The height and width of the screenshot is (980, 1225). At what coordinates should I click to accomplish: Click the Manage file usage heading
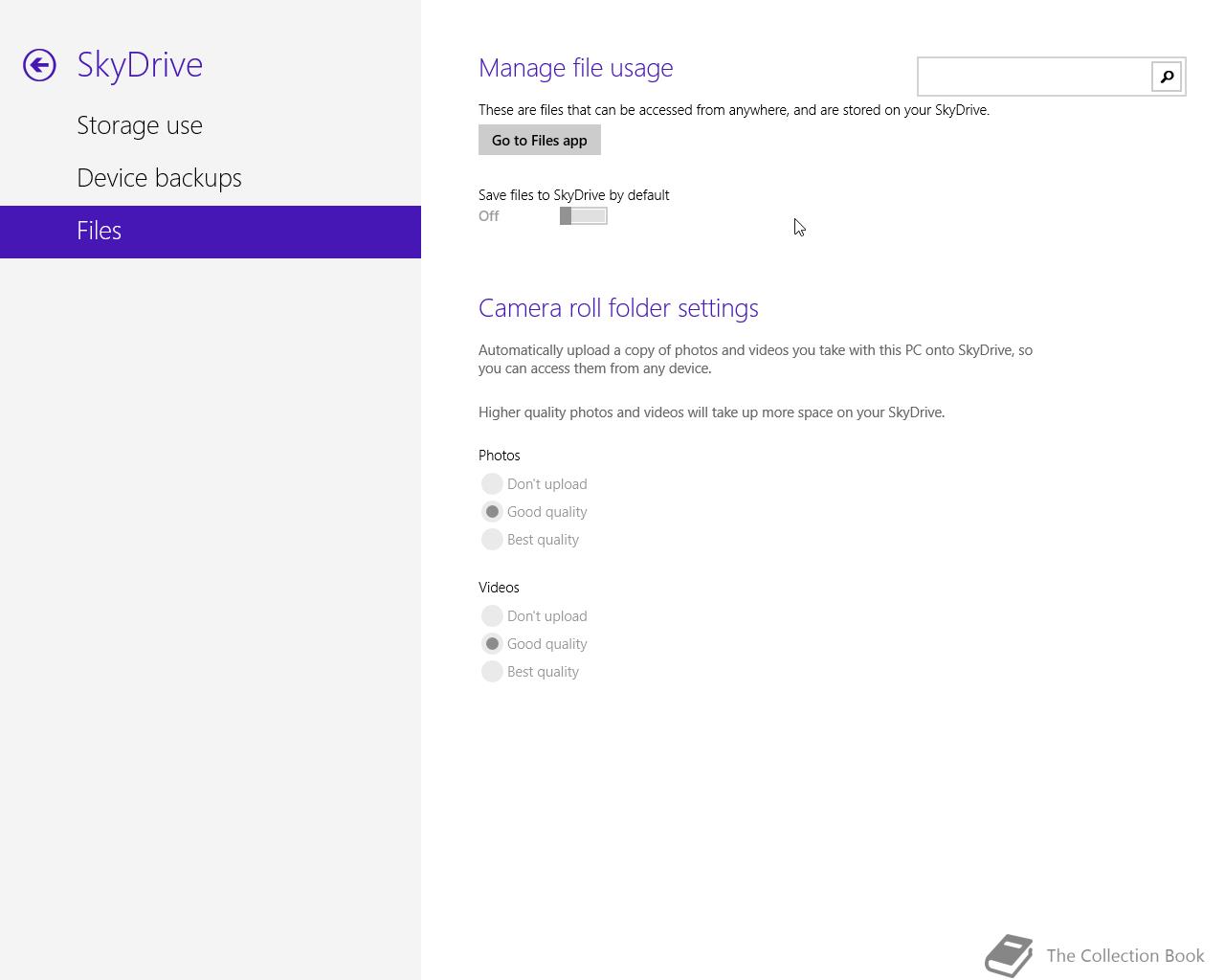(x=576, y=68)
